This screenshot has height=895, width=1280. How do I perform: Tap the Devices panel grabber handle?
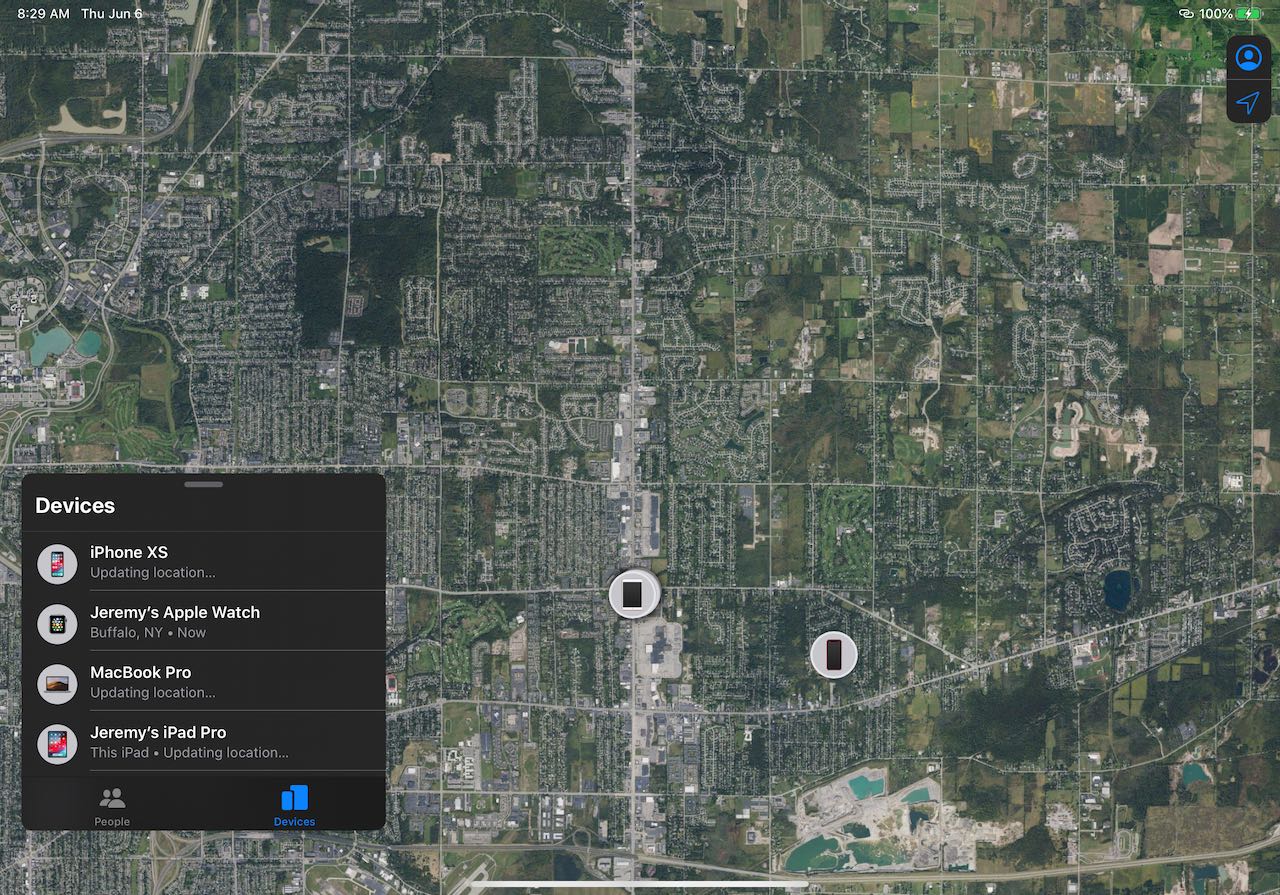click(204, 484)
